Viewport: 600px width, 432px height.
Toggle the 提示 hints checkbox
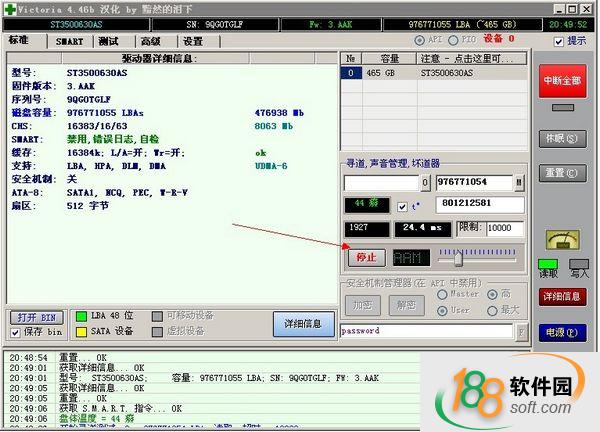[x=559, y=41]
